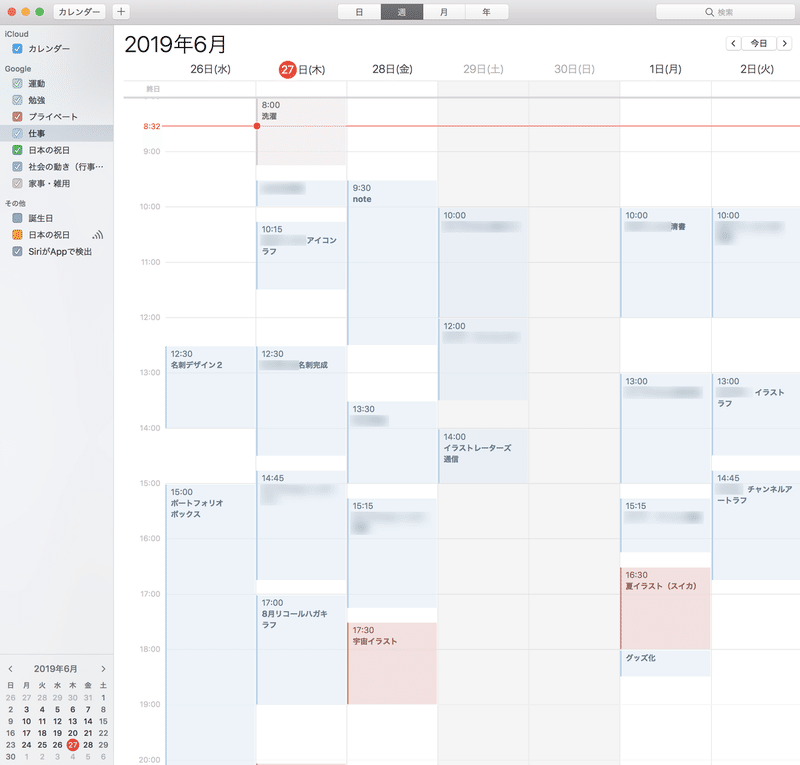Click subscription broadcast icon beside 日本の祝日
This screenshot has height=765, width=800.
pos(98,235)
